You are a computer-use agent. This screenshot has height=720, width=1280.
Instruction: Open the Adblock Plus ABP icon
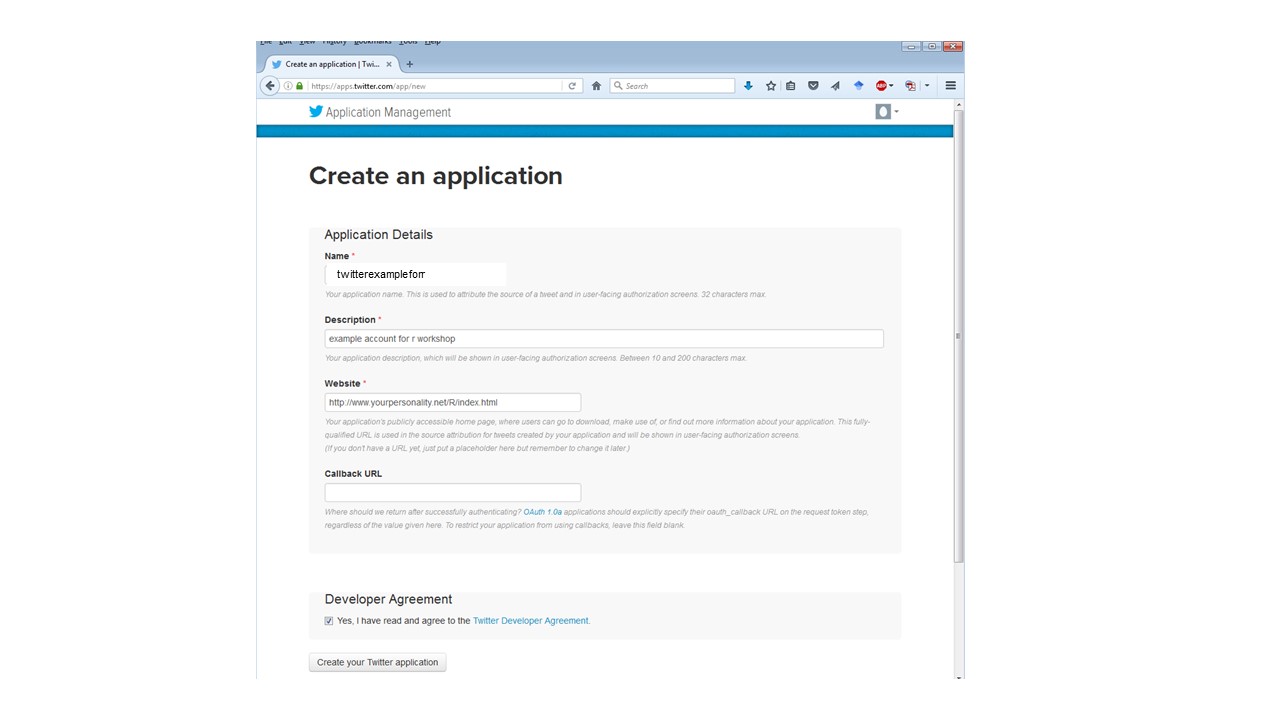pyautogui.click(x=881, y=86)
